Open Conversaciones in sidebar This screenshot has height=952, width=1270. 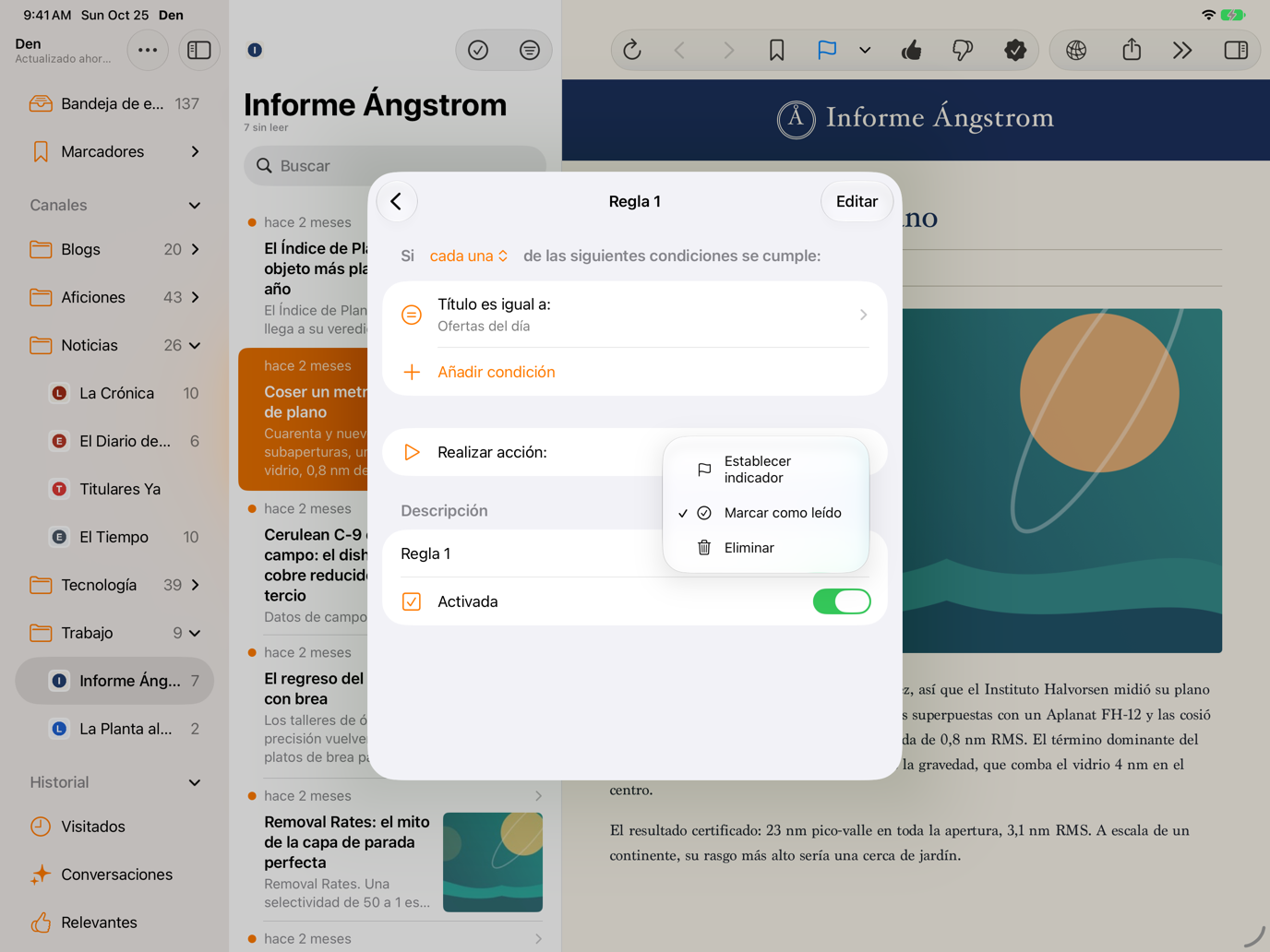tap(114, 875)
